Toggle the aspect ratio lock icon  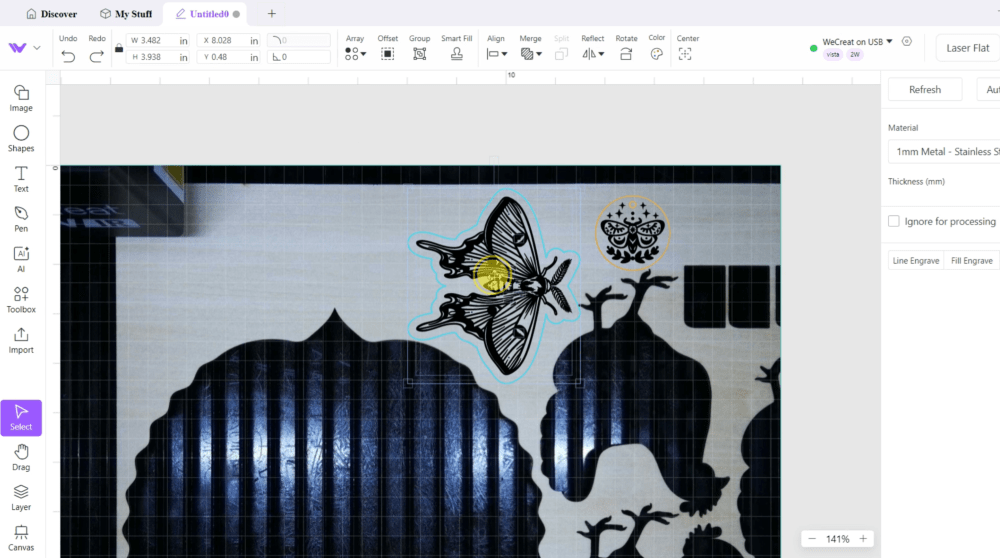coord(119,48)
